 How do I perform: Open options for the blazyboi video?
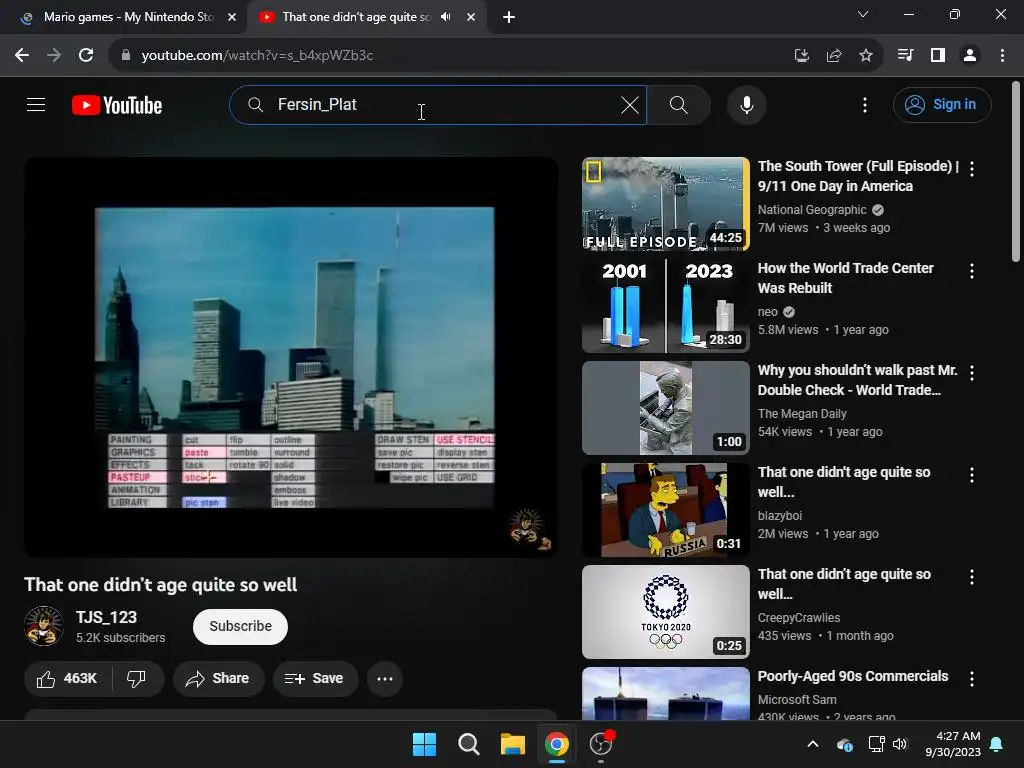(972, 475)
